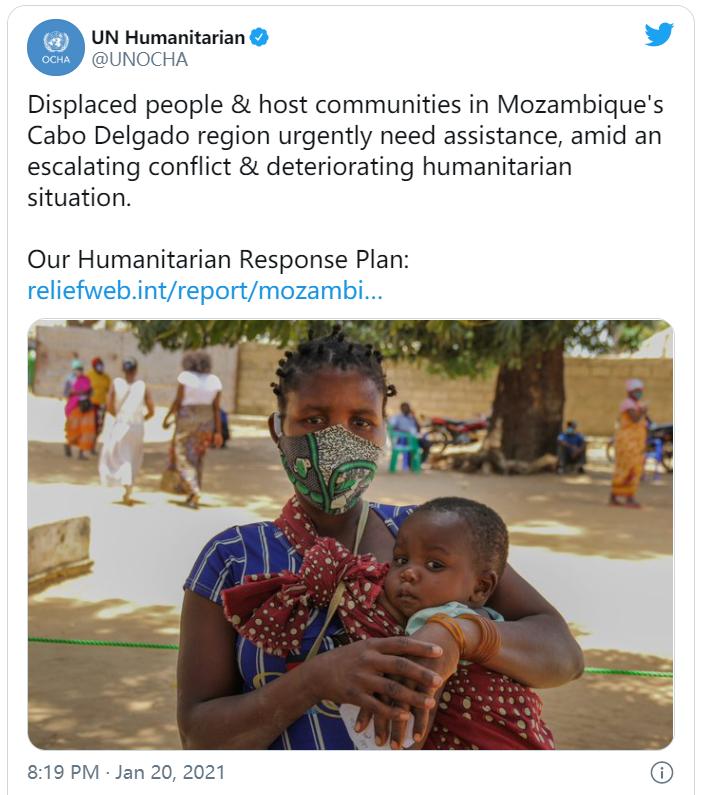Click the word "situation." in tweet text
Image resolution: width=707 pixels, height=795 pixels.
(79, 197)
